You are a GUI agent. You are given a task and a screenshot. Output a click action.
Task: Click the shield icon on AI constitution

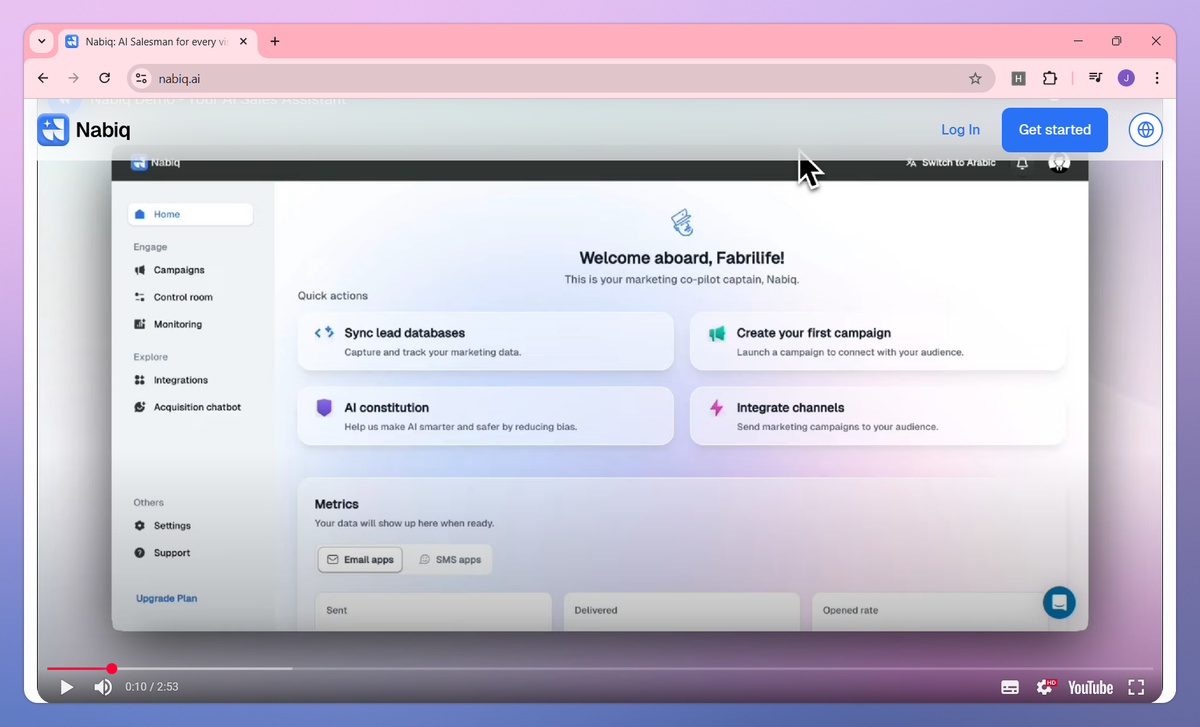323,407
